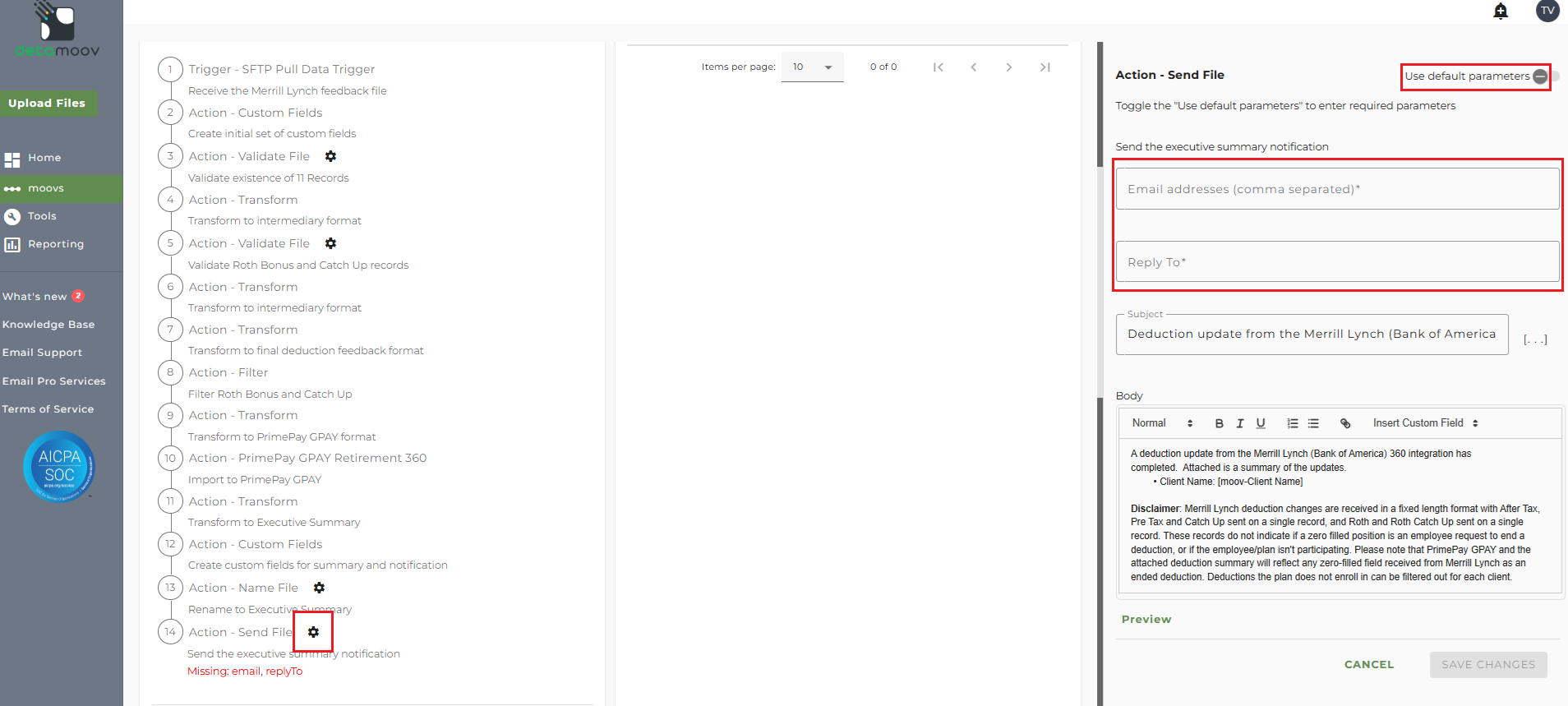Select step 4 Action - Transform

(x=243, y=200)
